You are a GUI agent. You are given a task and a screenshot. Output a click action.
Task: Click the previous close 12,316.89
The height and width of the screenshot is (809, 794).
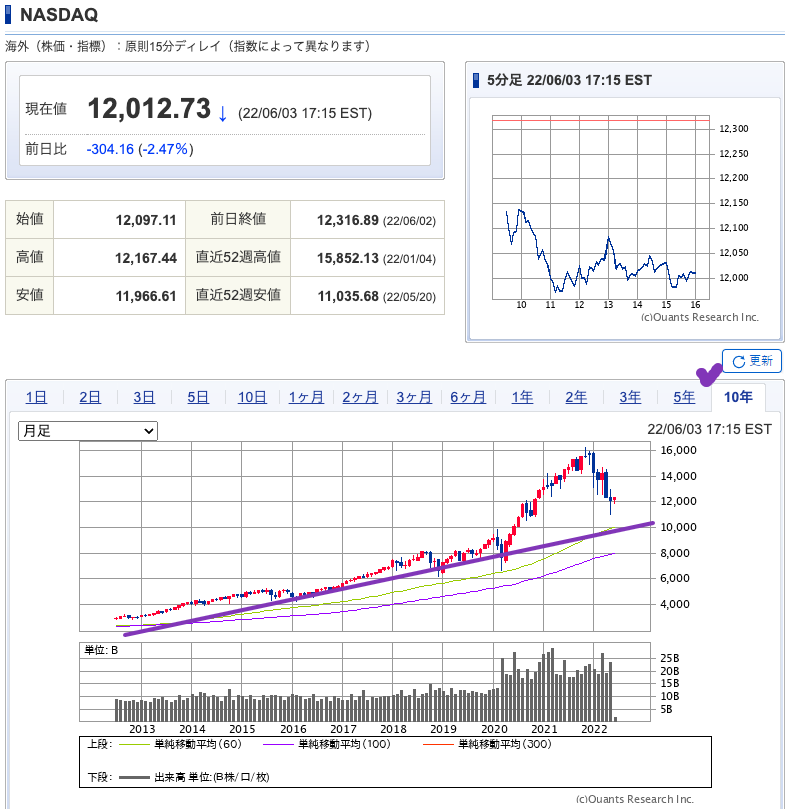(348, 220)
